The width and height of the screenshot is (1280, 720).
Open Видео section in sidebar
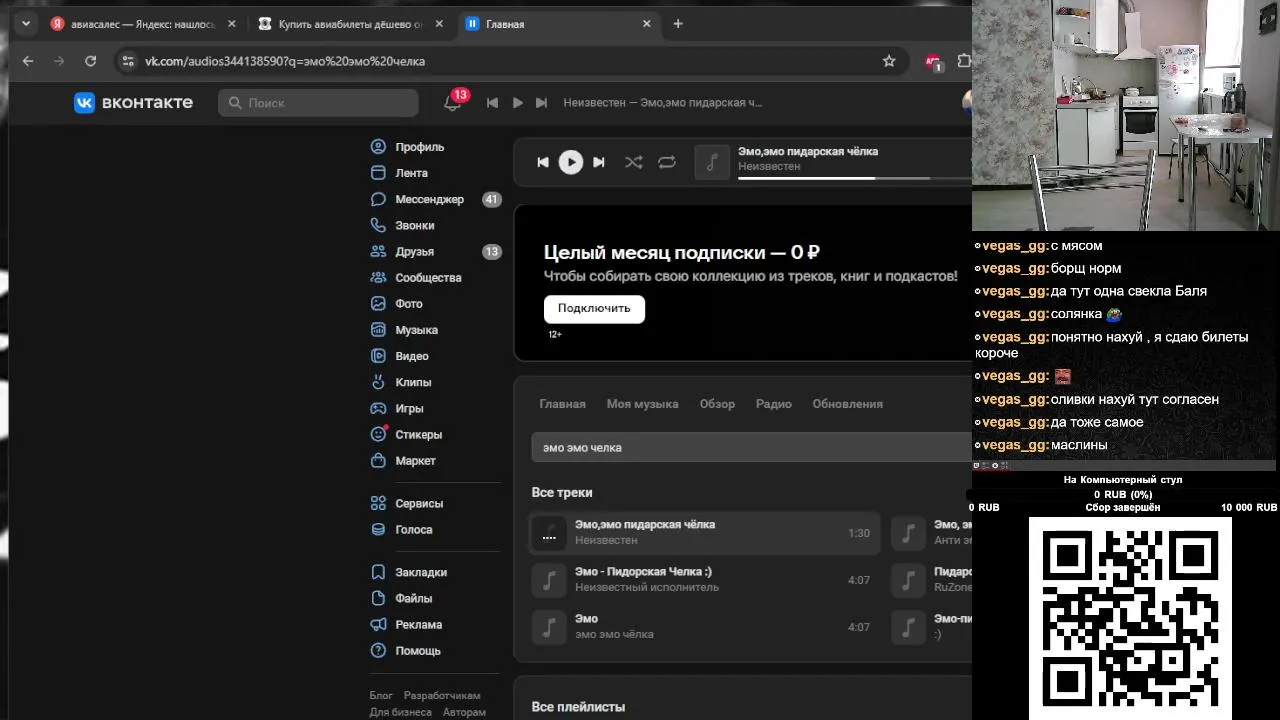click(x=411, y=356)
